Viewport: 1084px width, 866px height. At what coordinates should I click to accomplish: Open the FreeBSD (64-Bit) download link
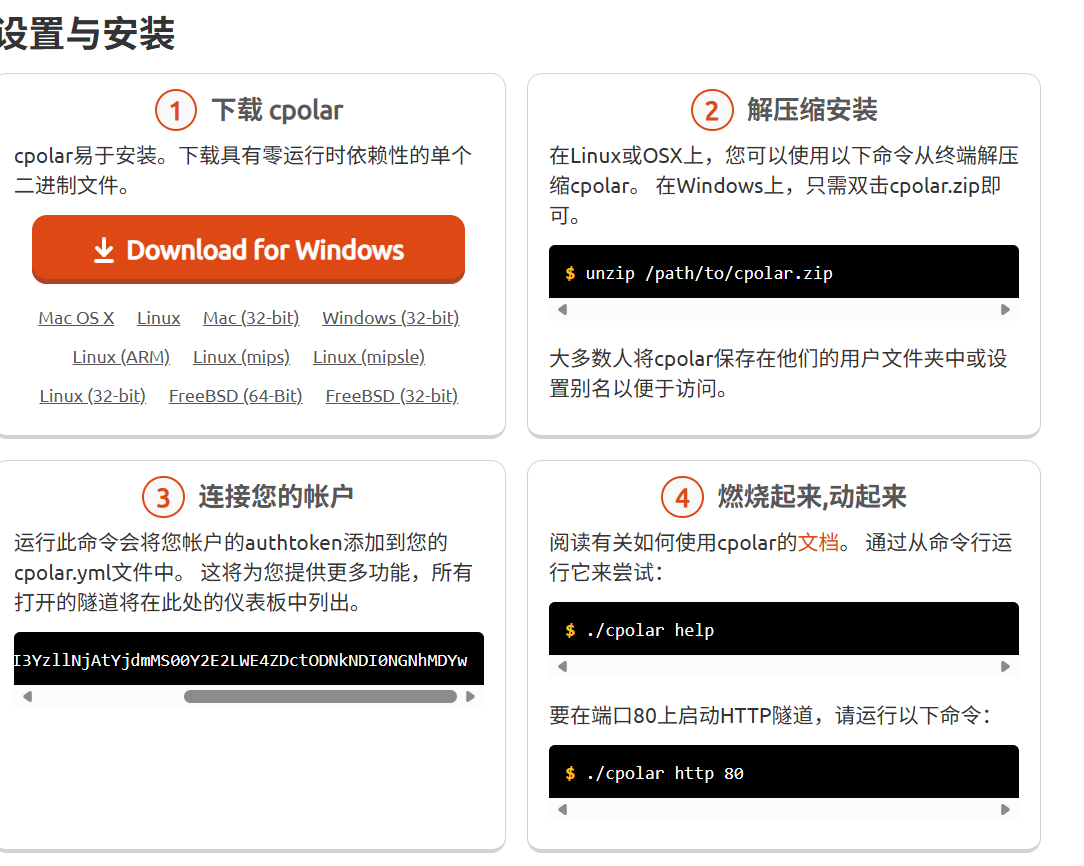(236, 396)
